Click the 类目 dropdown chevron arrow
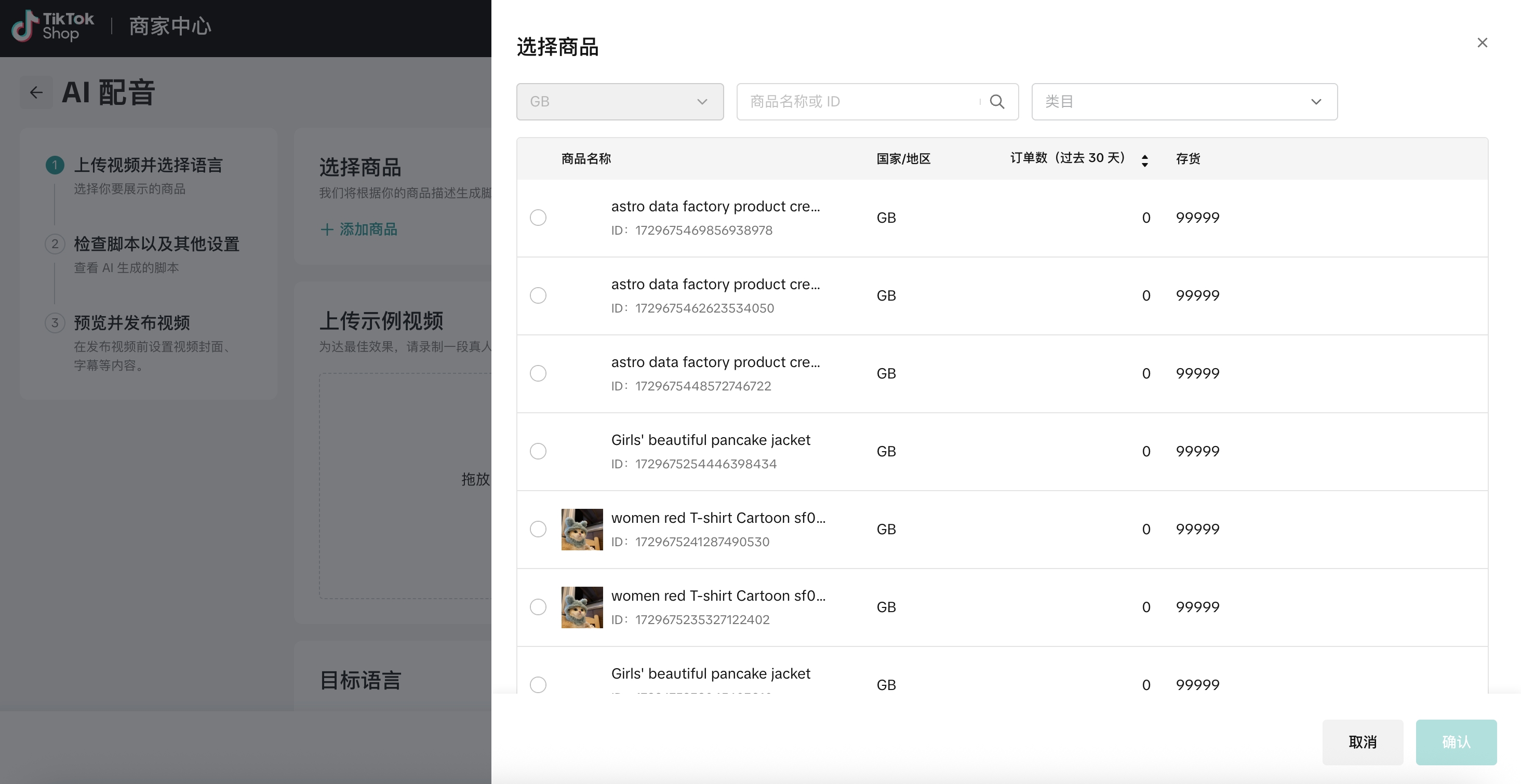This screenshot has width=1521, height=784. 1315,102
